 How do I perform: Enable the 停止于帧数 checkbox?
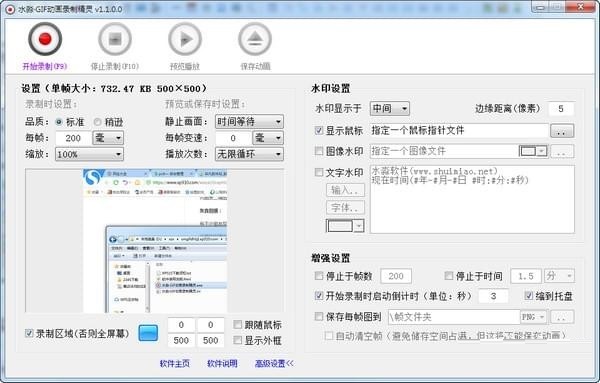coord(319,275)
